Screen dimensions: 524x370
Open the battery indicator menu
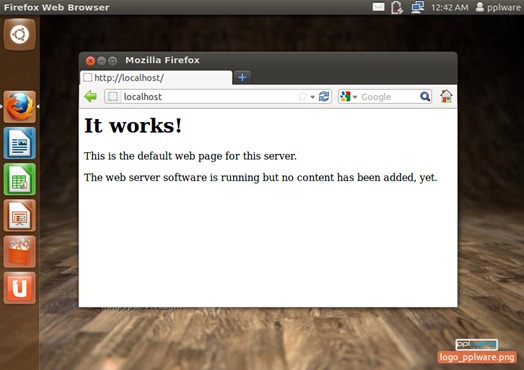(397, 7)
